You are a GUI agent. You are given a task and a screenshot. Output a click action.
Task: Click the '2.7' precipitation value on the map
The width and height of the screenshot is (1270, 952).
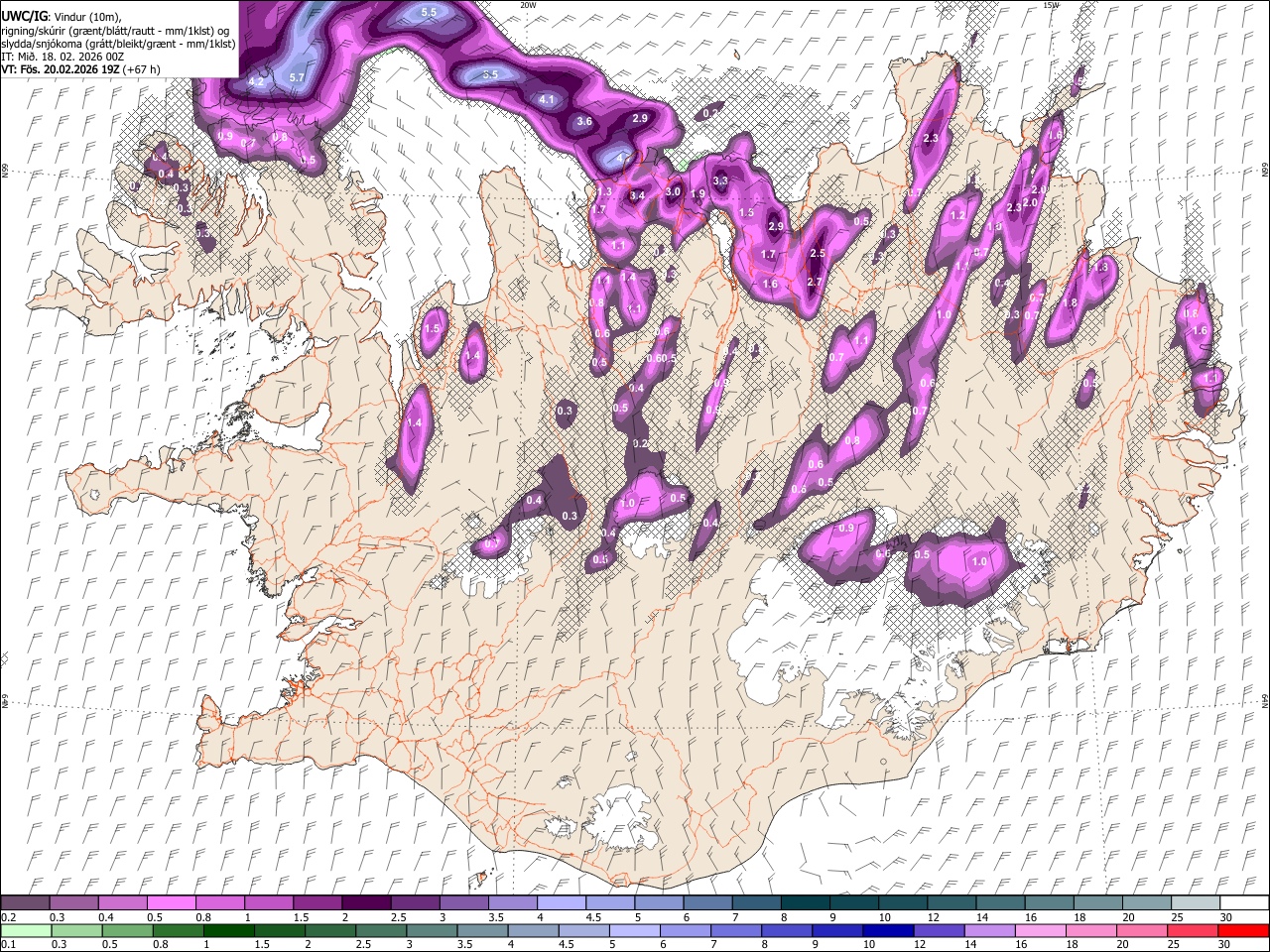tap(815, 283)
